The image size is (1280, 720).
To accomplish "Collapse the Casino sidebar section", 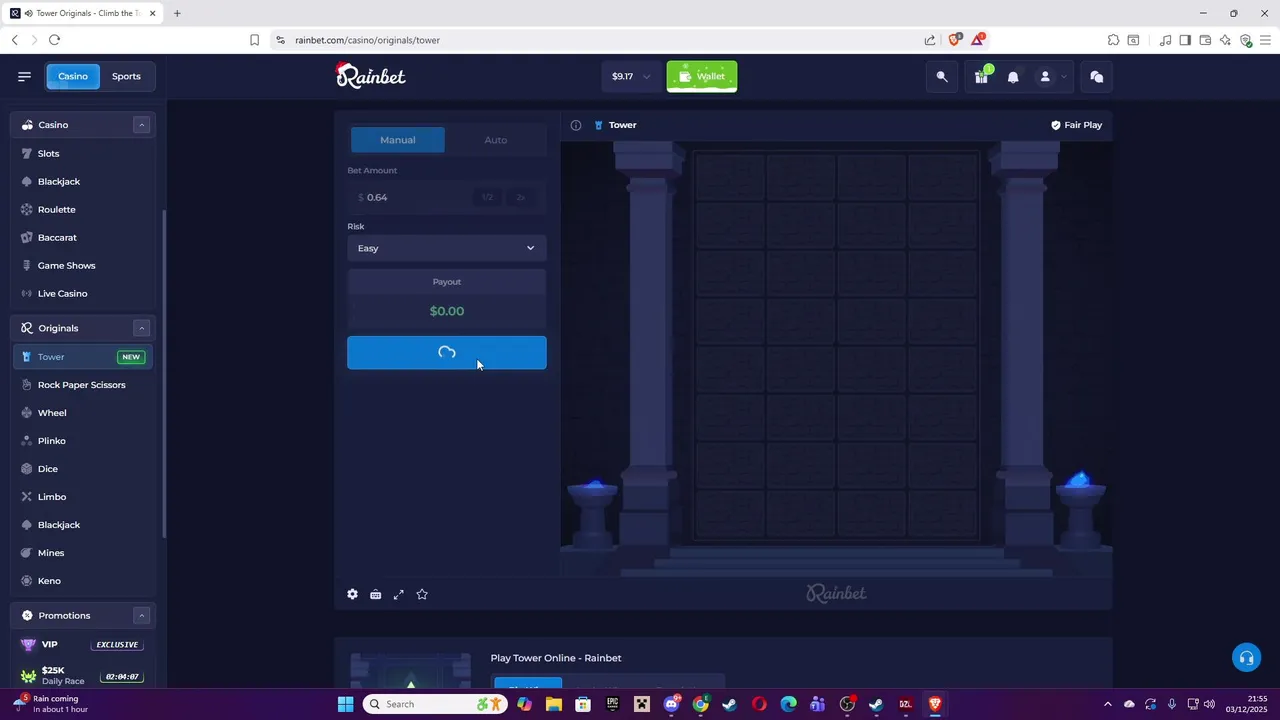I will pyautogui.click(x=142, y=125).
